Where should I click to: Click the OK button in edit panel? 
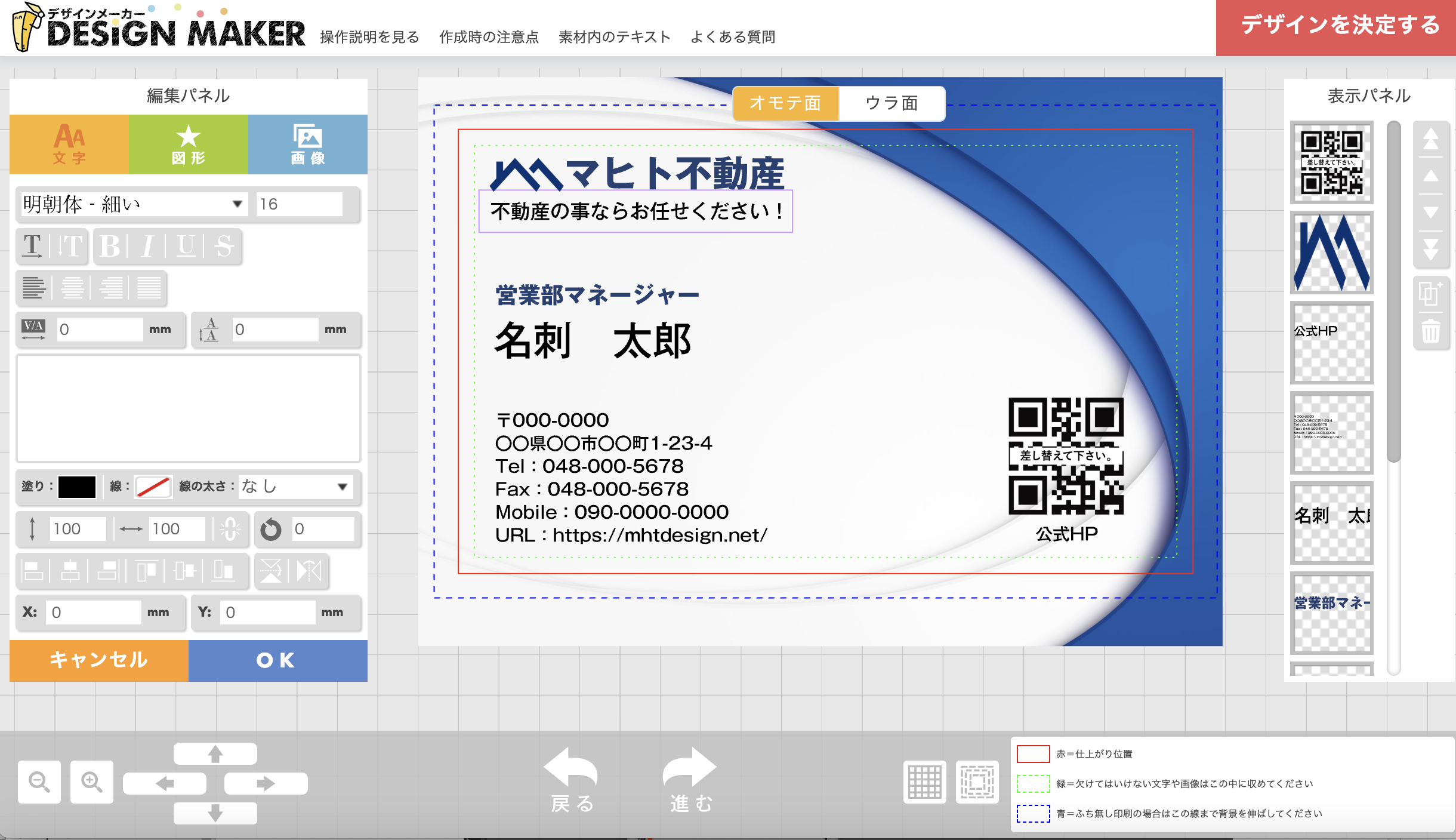pyautogui.click(x=278, y=660)
